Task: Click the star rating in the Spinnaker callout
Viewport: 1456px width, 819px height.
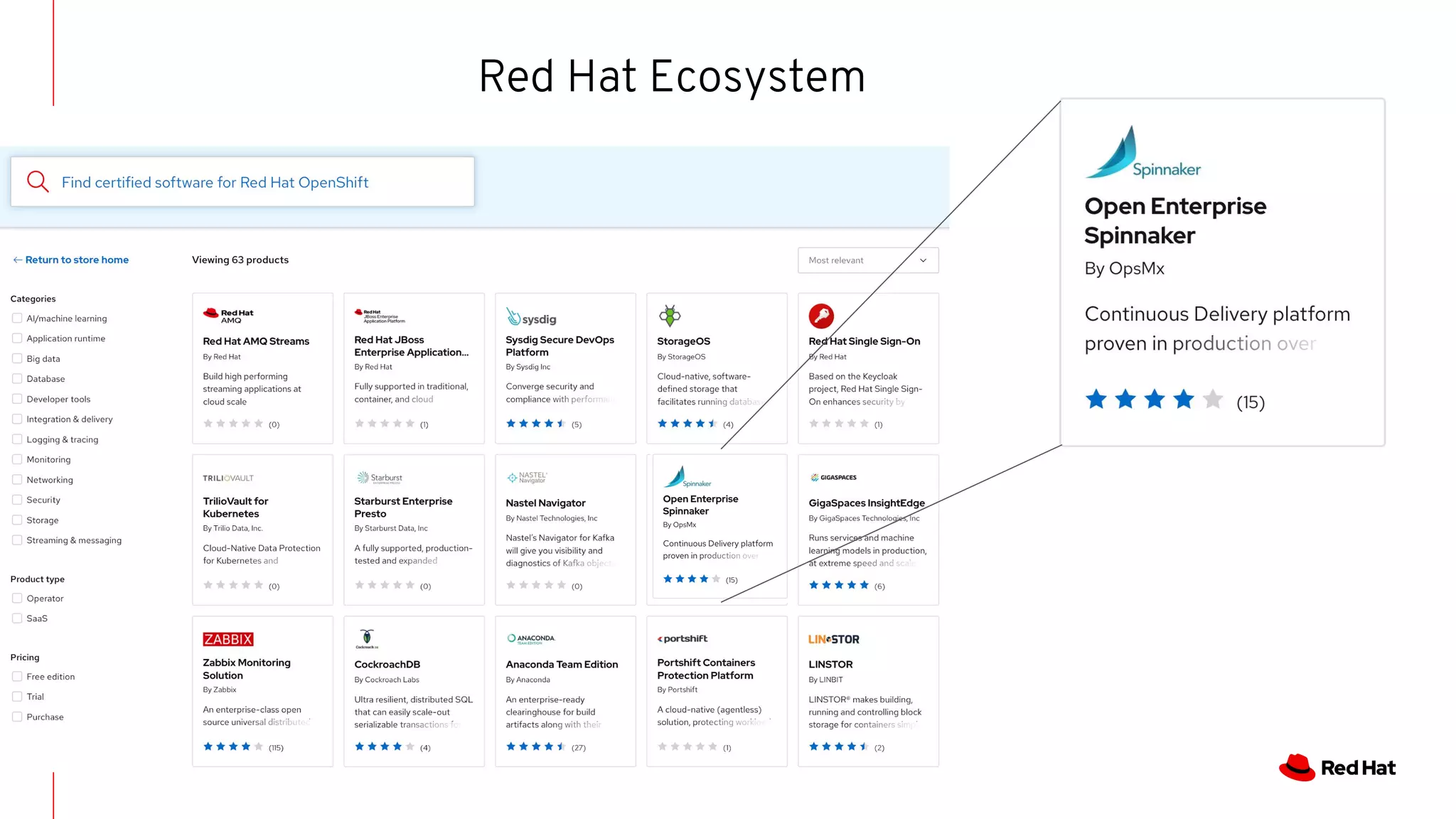Action: click(x=1155, y=400)
